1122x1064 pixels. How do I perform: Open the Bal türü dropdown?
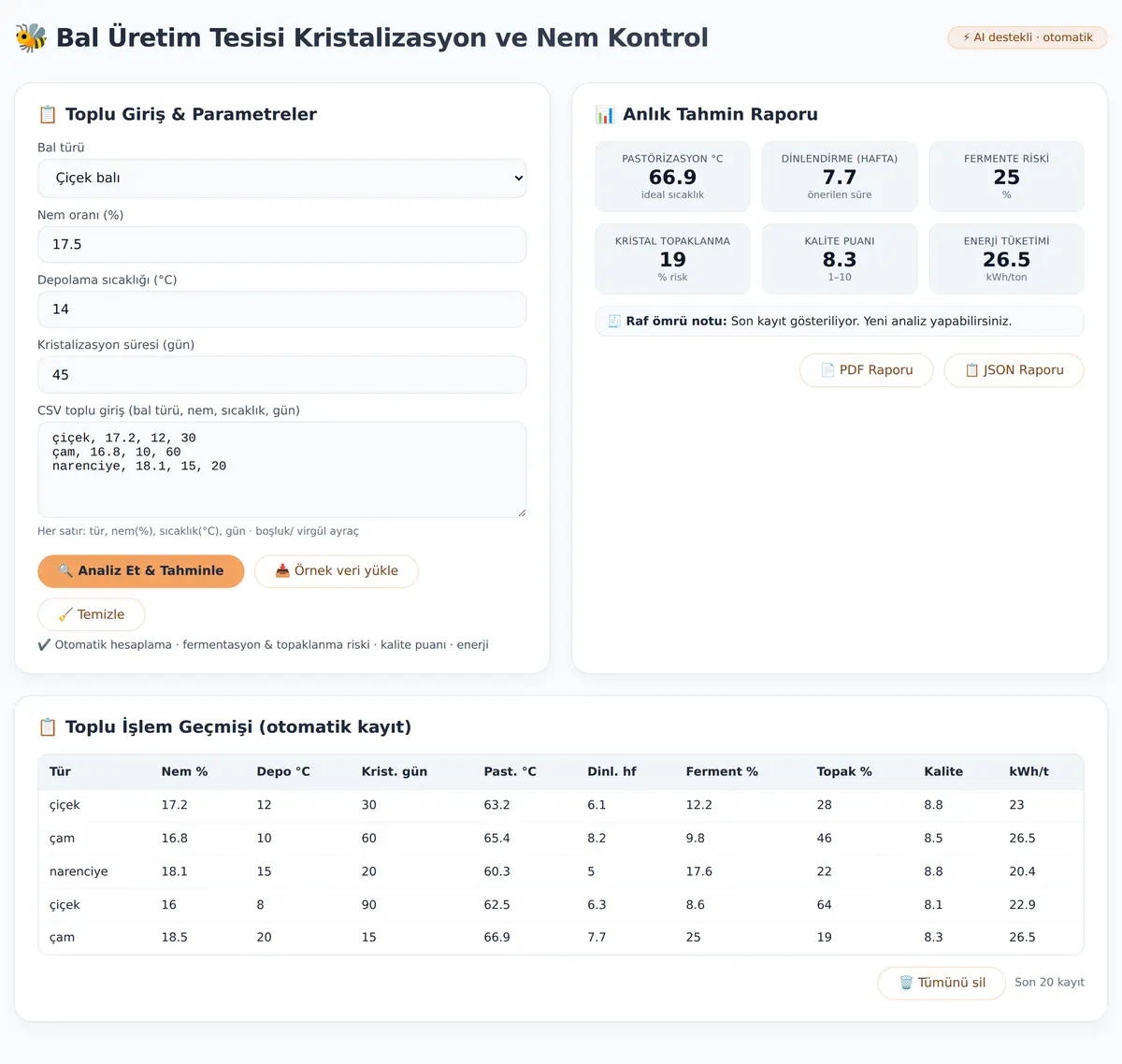pos(281,179)
